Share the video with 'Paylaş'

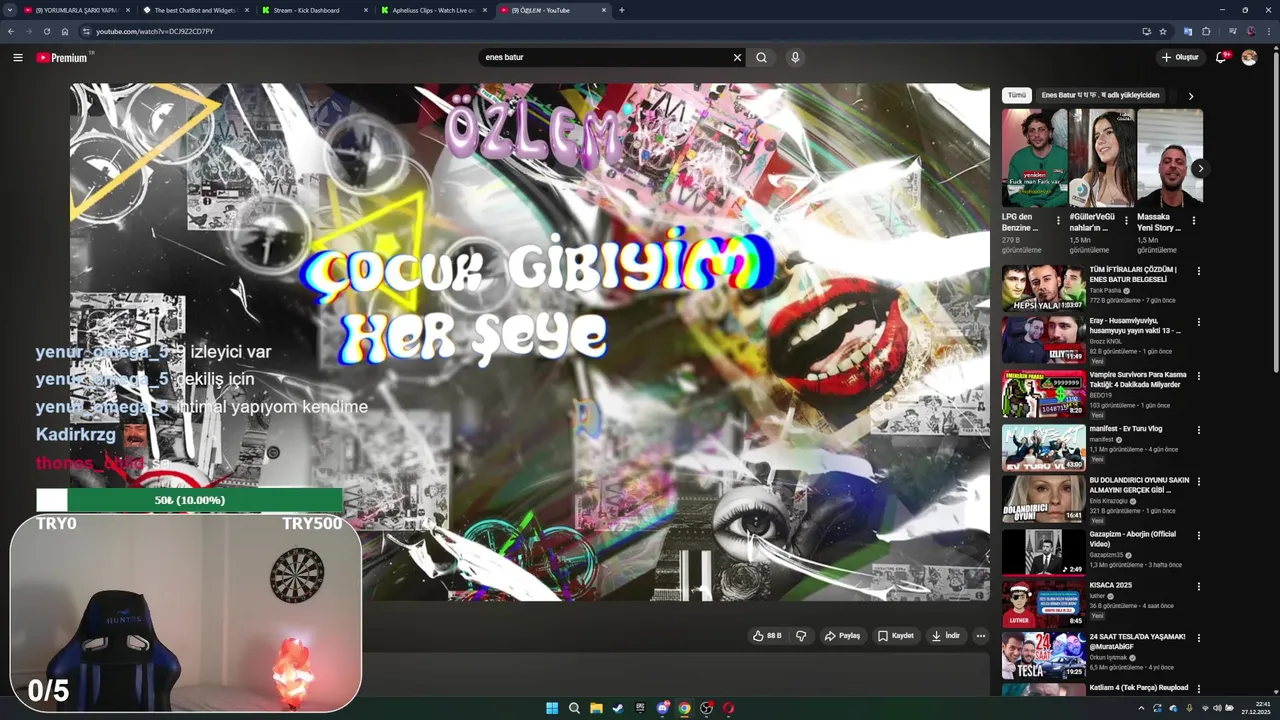(842, 635)
